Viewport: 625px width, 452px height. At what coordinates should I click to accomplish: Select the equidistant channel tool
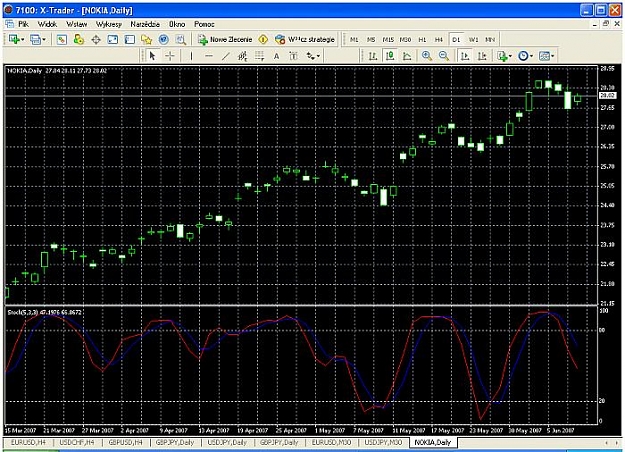pos(242,56)
